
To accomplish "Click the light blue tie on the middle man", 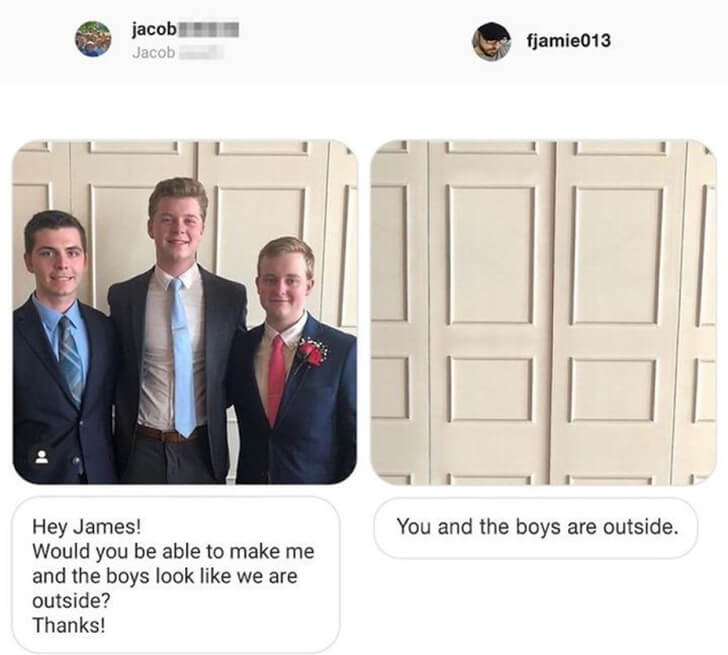I will point(183,357).
